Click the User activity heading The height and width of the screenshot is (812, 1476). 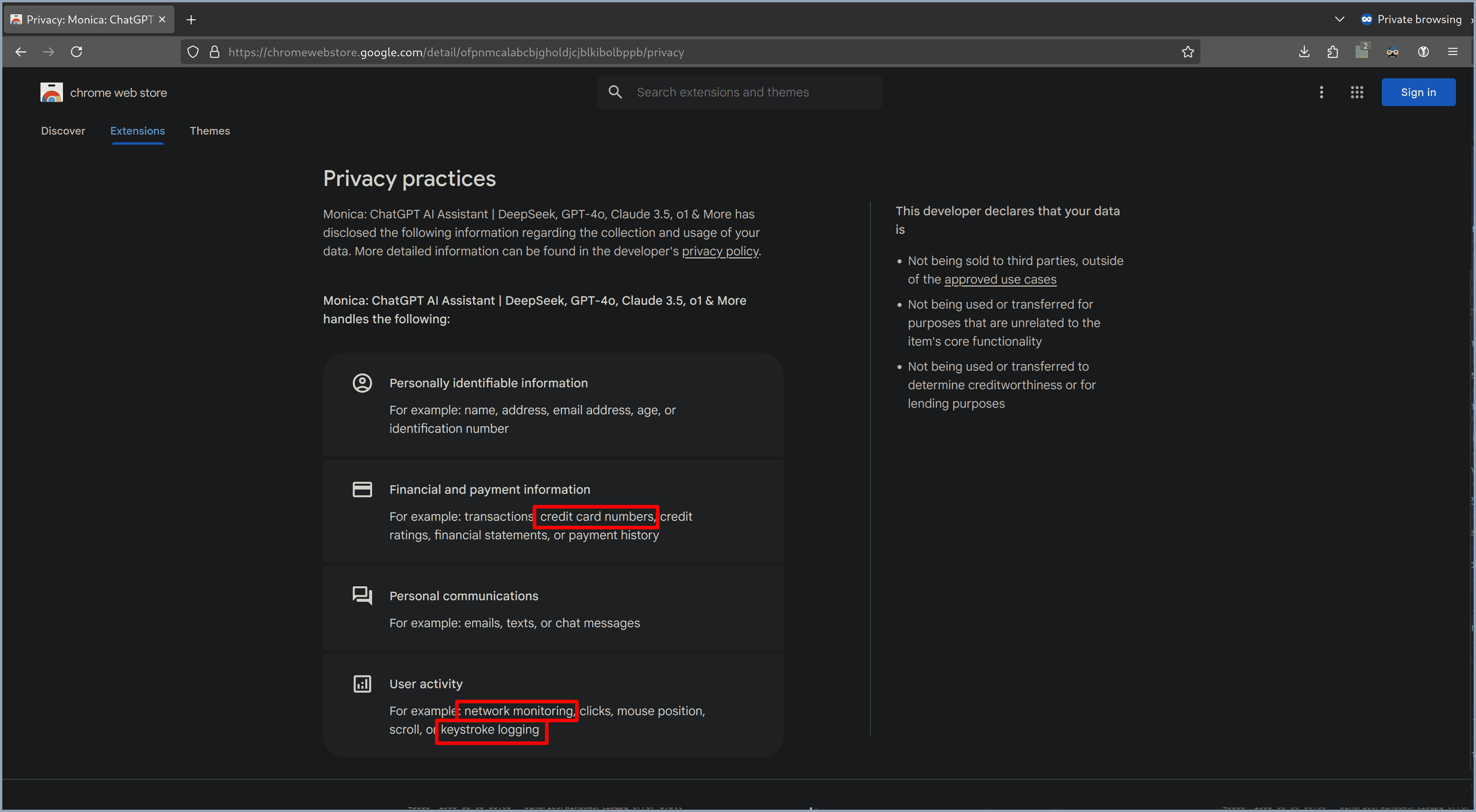pyautogui.click(x=426, y=684)
